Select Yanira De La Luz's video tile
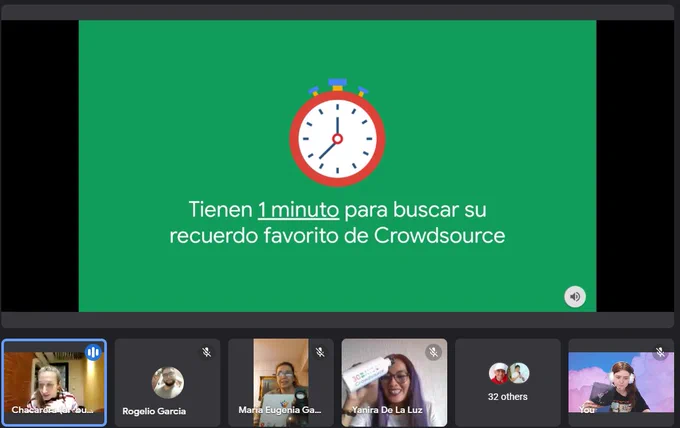The image size is (680, 428). 394,382
